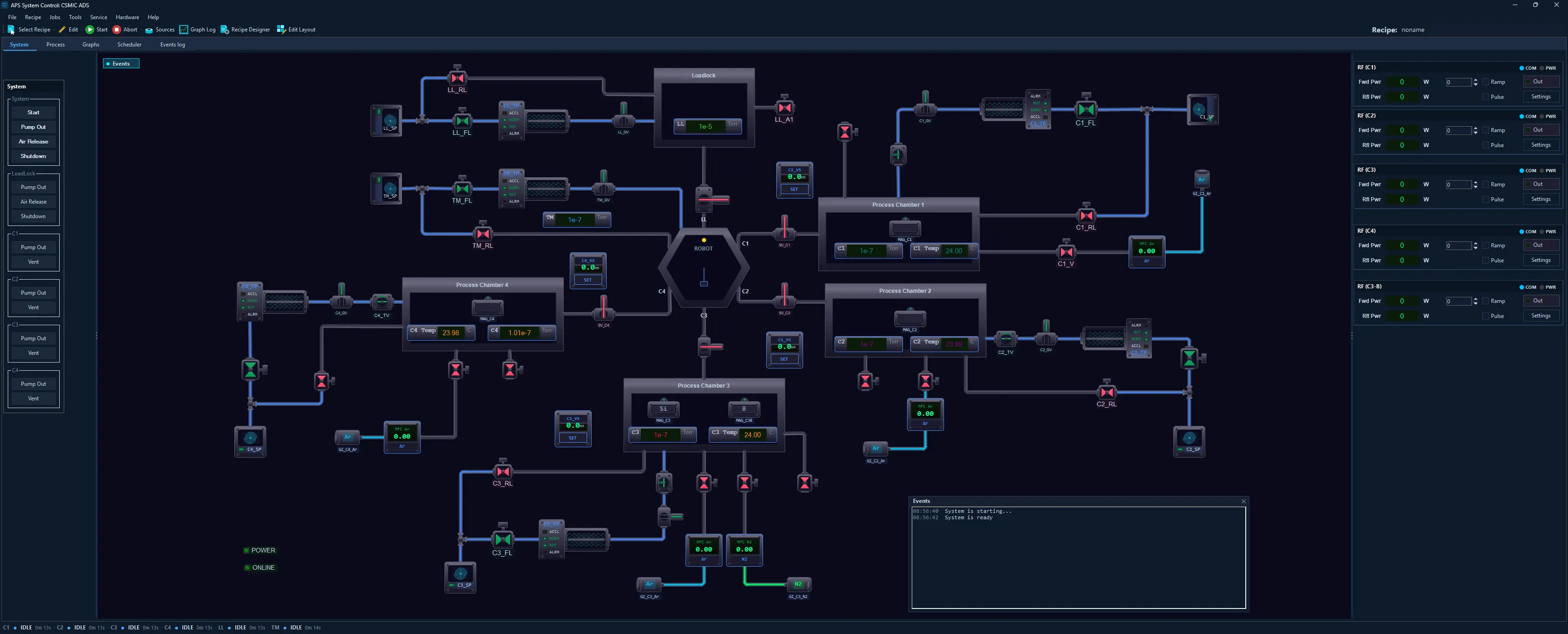Viewport: 1568px width, 634px height.
Task: Click the green Start toolbar icon
Action: pyautogui.click(x=89, y=29)
